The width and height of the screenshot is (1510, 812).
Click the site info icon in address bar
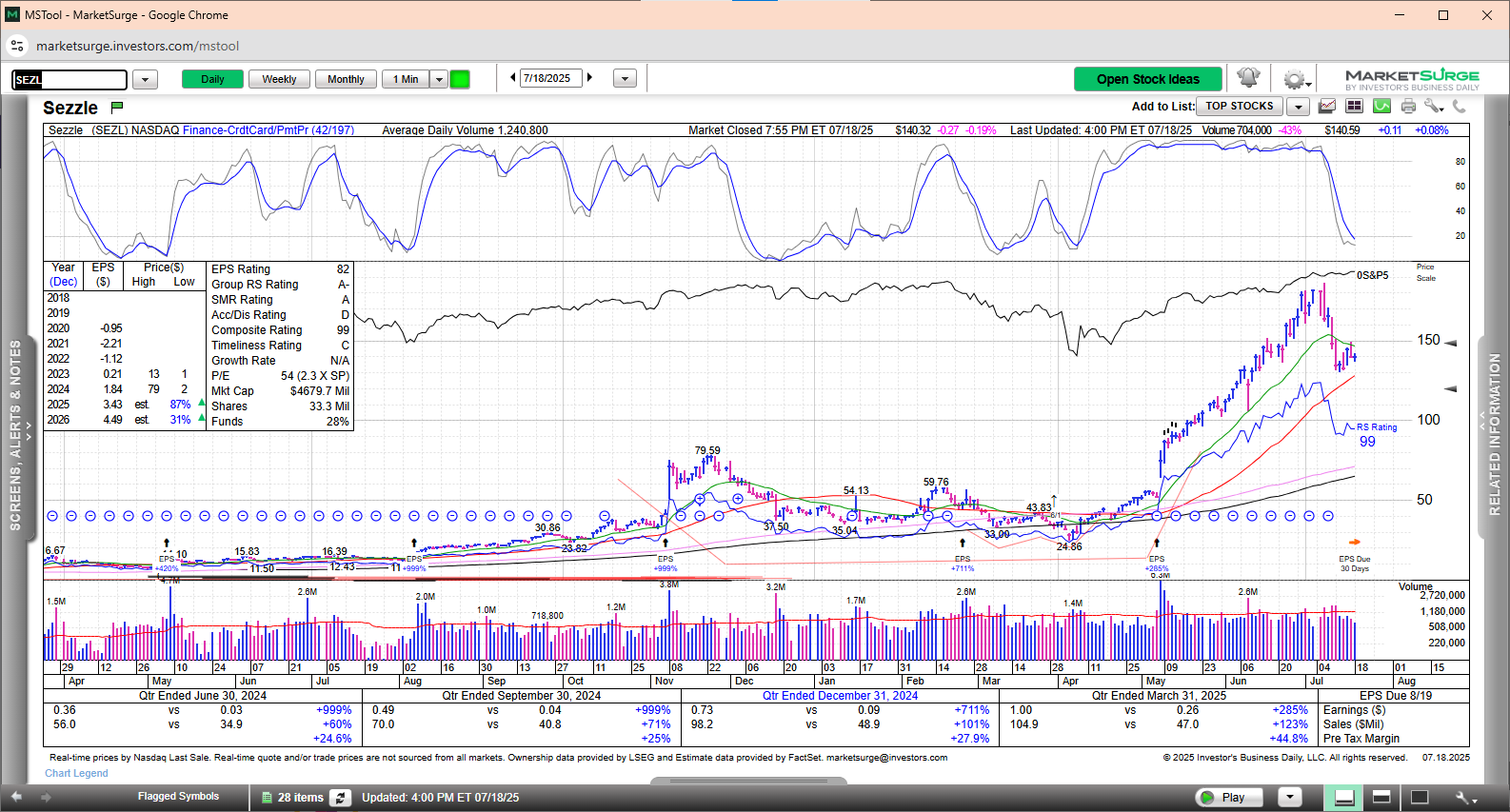pos(17,46)
